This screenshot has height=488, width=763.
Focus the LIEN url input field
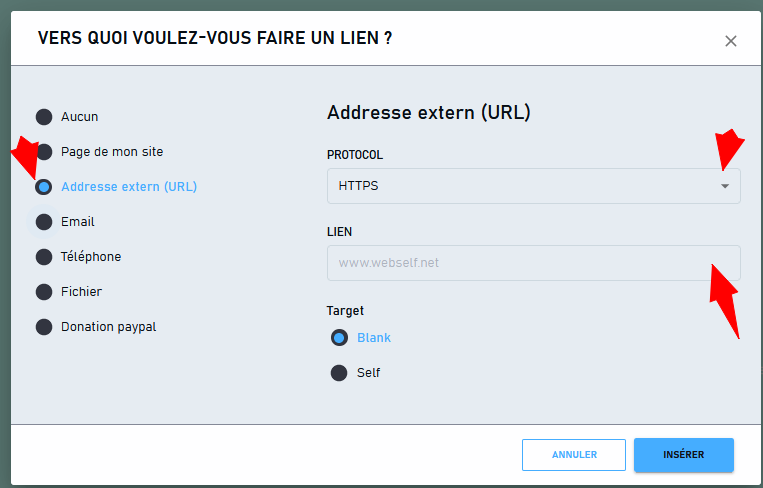coord(534,263)
